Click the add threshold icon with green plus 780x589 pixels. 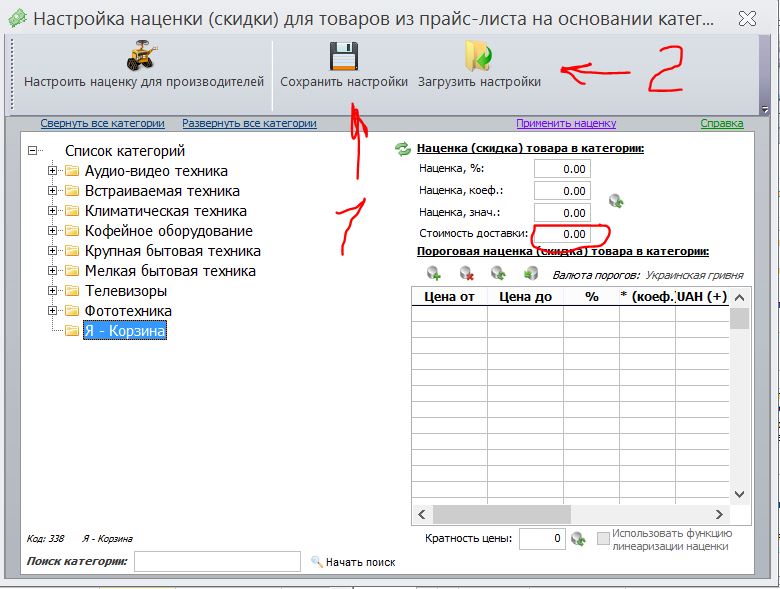(x=434, y=273)
